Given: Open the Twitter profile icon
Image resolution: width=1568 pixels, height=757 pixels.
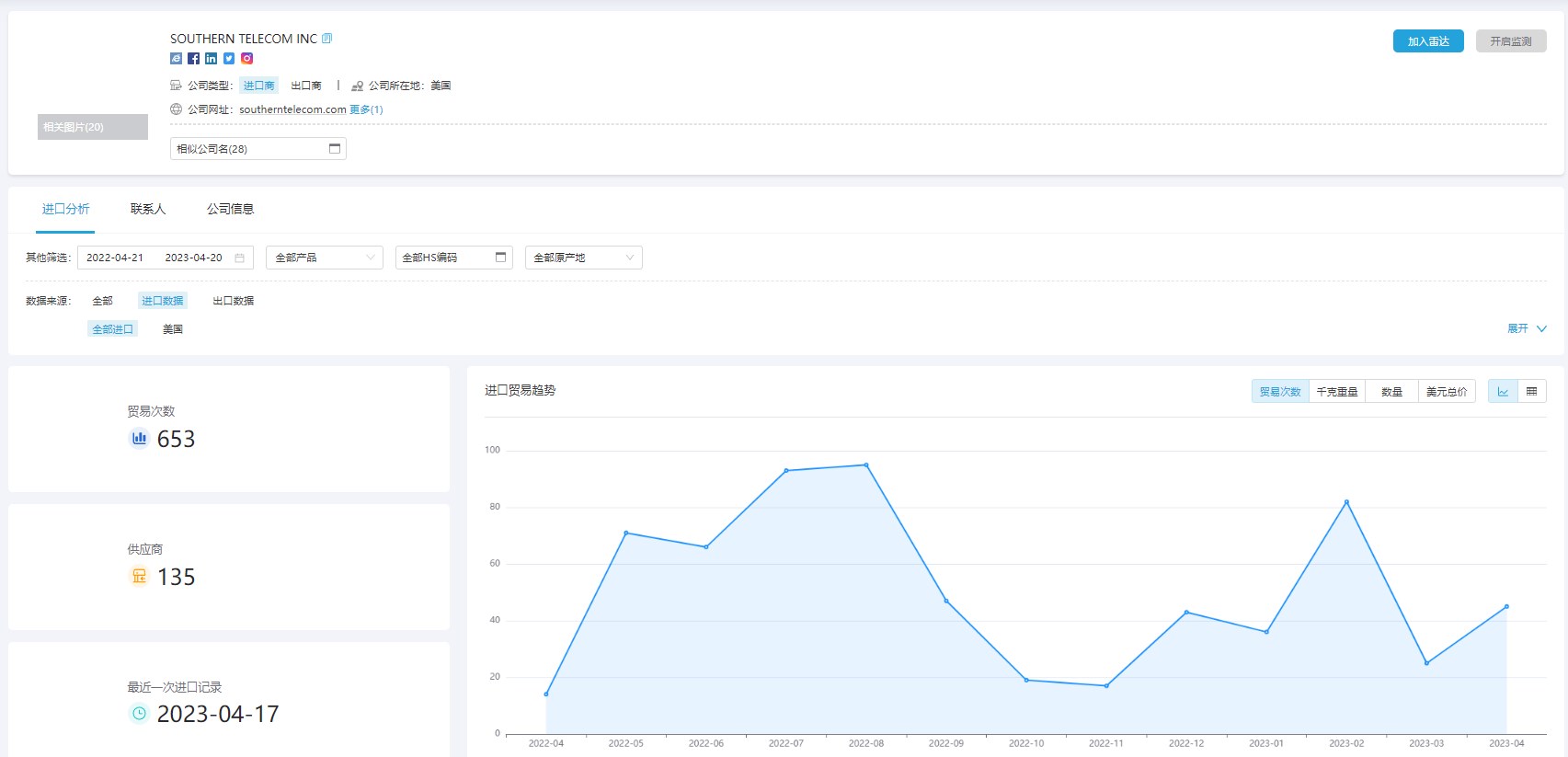Looking at the screenshot, I should click(x=229, y=58).
